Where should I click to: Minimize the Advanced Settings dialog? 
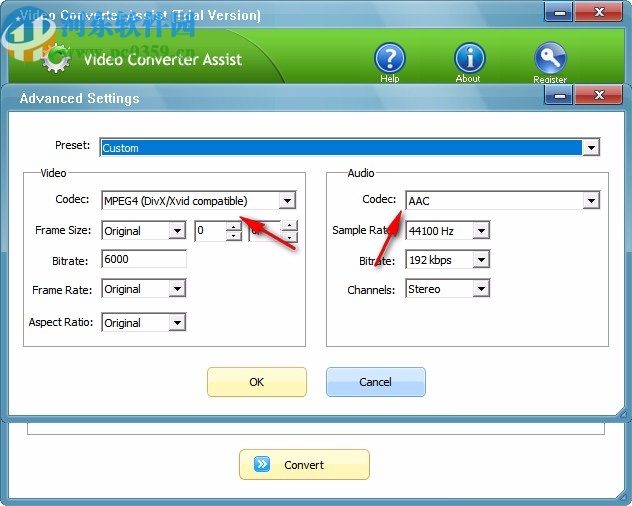[559, 96]
